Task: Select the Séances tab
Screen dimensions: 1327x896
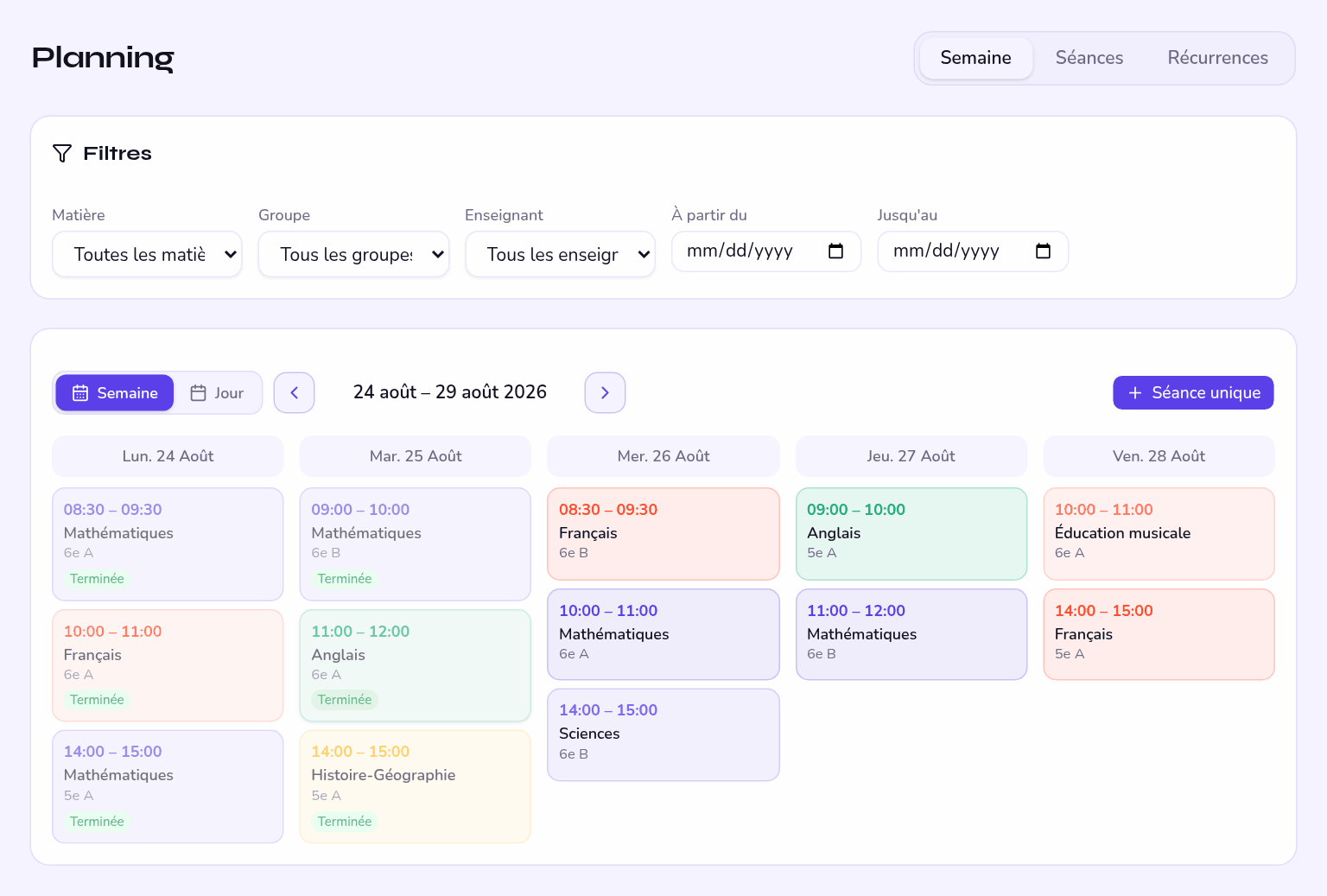Action: [x=1089, y=58]
